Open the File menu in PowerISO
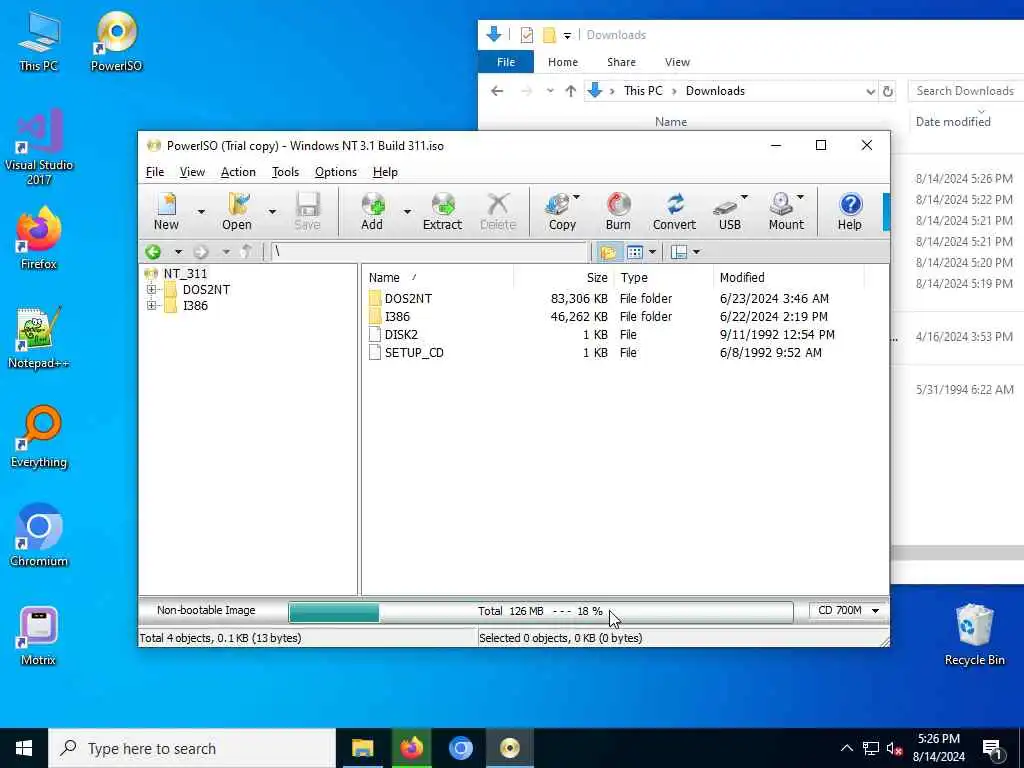The height and width of the screenshot is (768, 1024). coord(155,172)
